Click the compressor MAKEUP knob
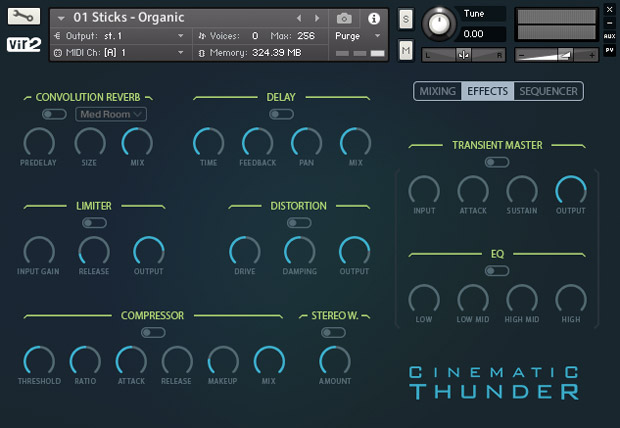The image size is (620, 428). tap(223, 361)
